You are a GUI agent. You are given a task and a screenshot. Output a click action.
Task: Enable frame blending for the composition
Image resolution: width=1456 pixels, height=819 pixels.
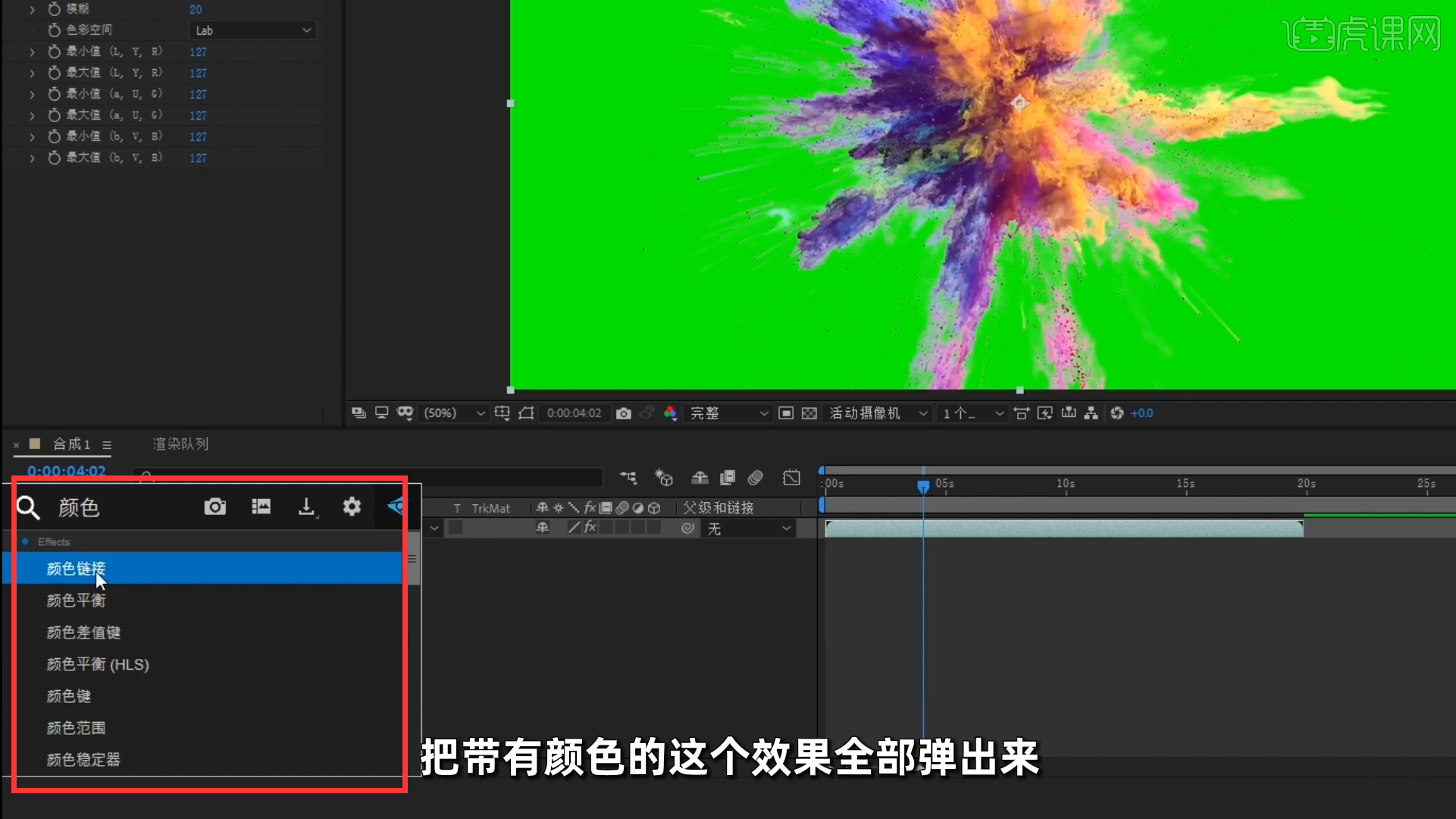coord(728,478)
